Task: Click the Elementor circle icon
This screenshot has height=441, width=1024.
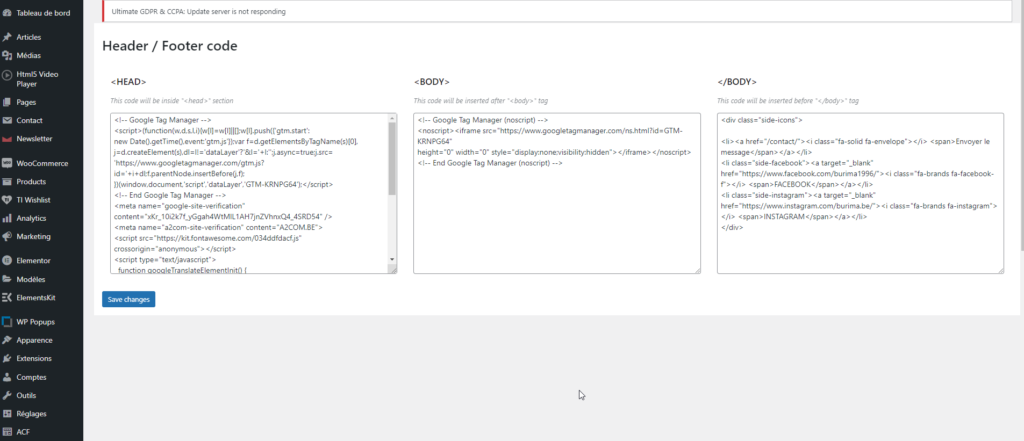Action: 7,261
